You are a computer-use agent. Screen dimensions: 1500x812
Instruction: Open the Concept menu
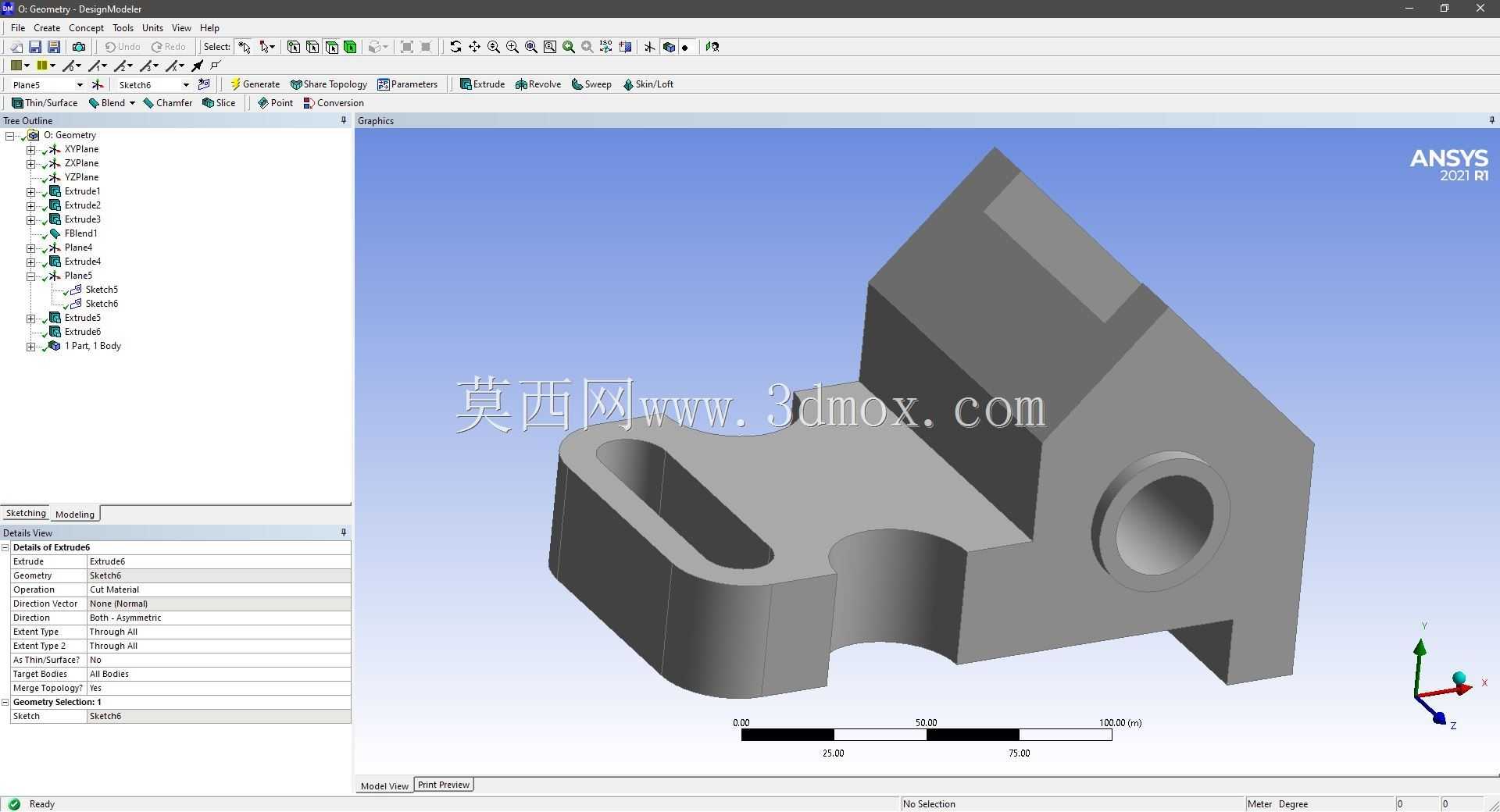click(x=86, y=27)
